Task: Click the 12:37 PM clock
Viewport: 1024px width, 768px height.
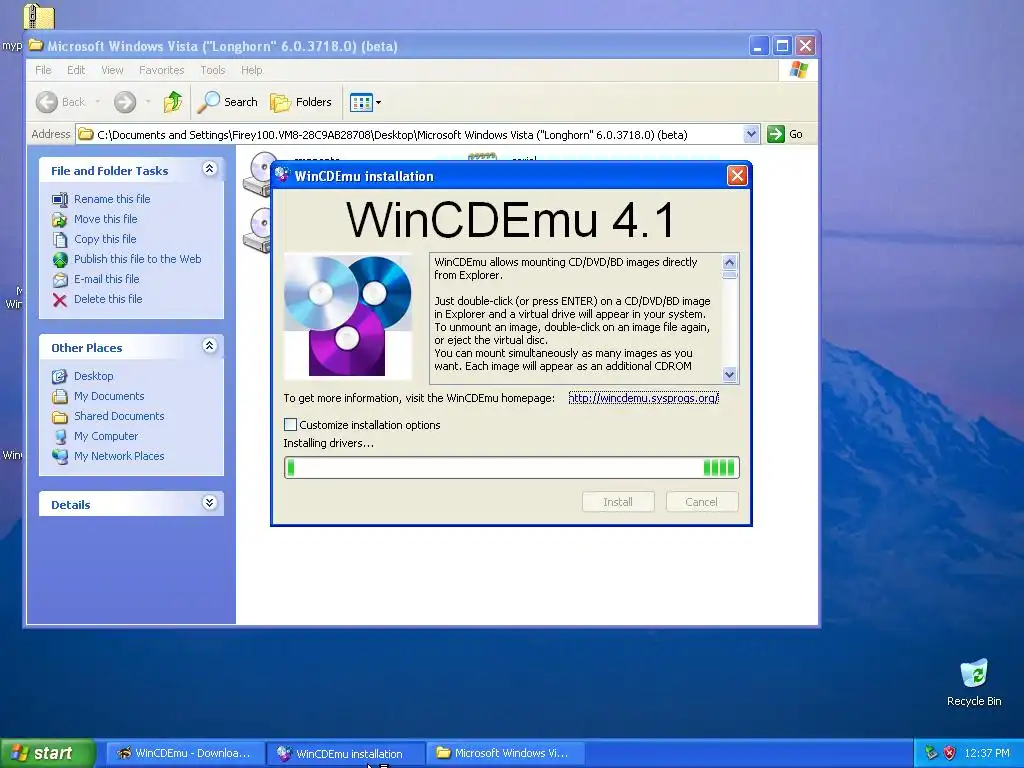Action: pyautogui.click(x=987, y=753)
